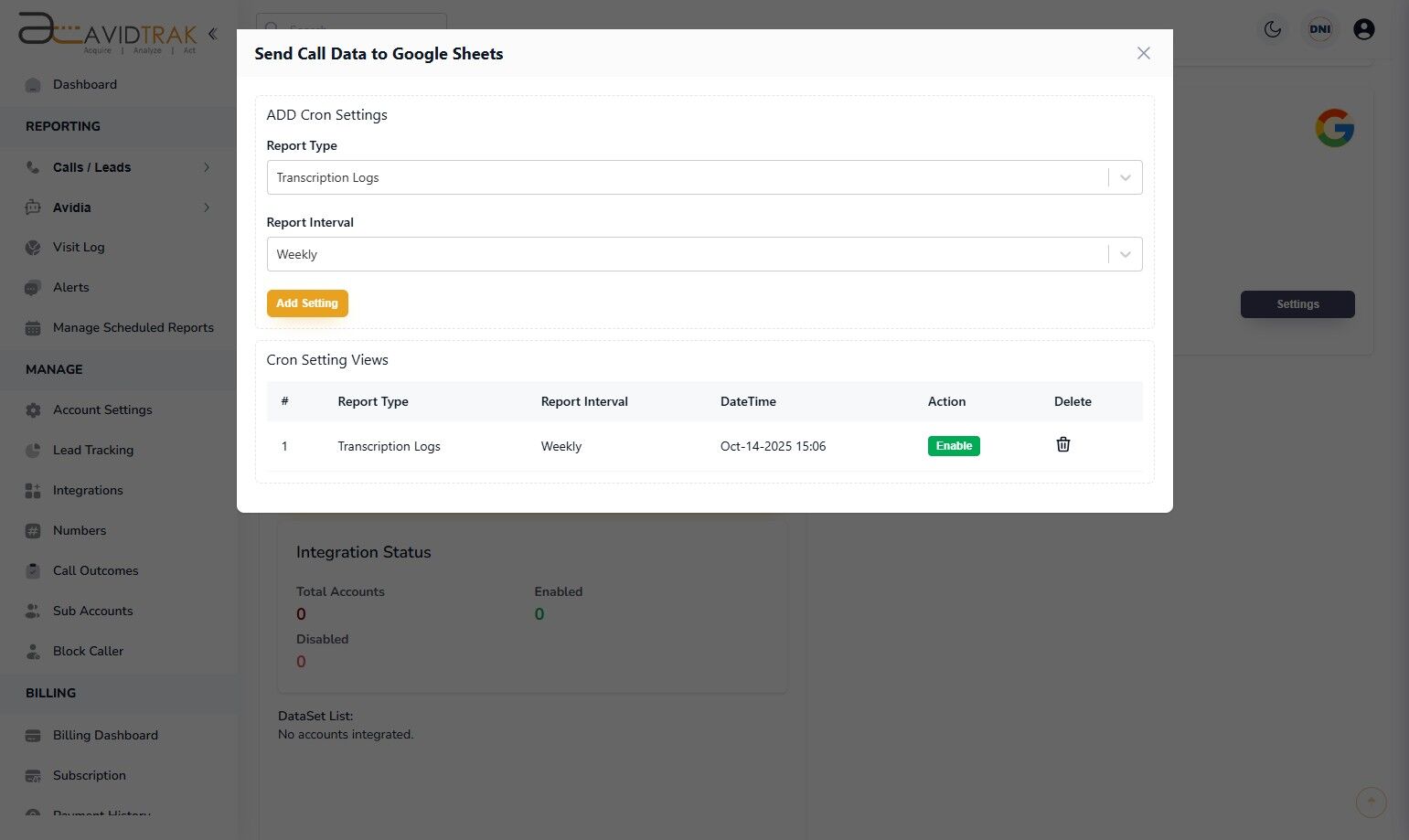Click the Dashboard sidebar icon
The height and width of the screenshot is (840, 1409).
[x=33, y=85]
